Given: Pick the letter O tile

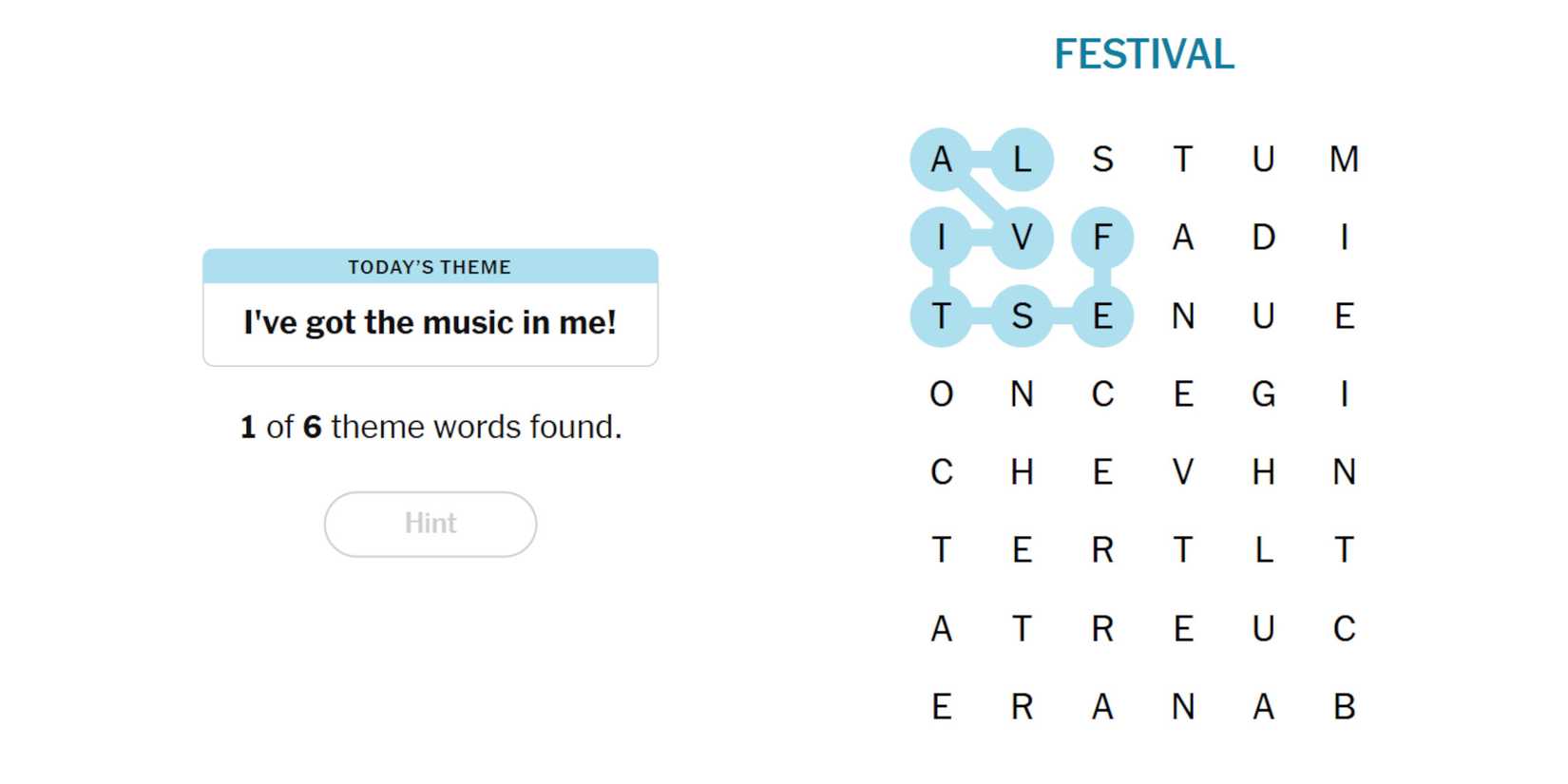Looking at the screenshot, I should tap(941, 394).
